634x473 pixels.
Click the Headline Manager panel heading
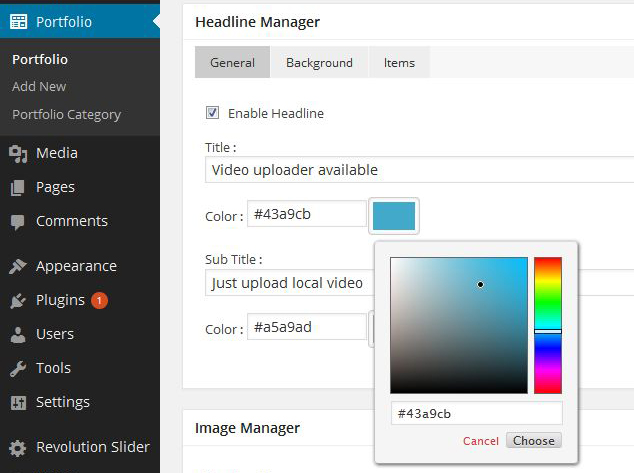[258, 22]
